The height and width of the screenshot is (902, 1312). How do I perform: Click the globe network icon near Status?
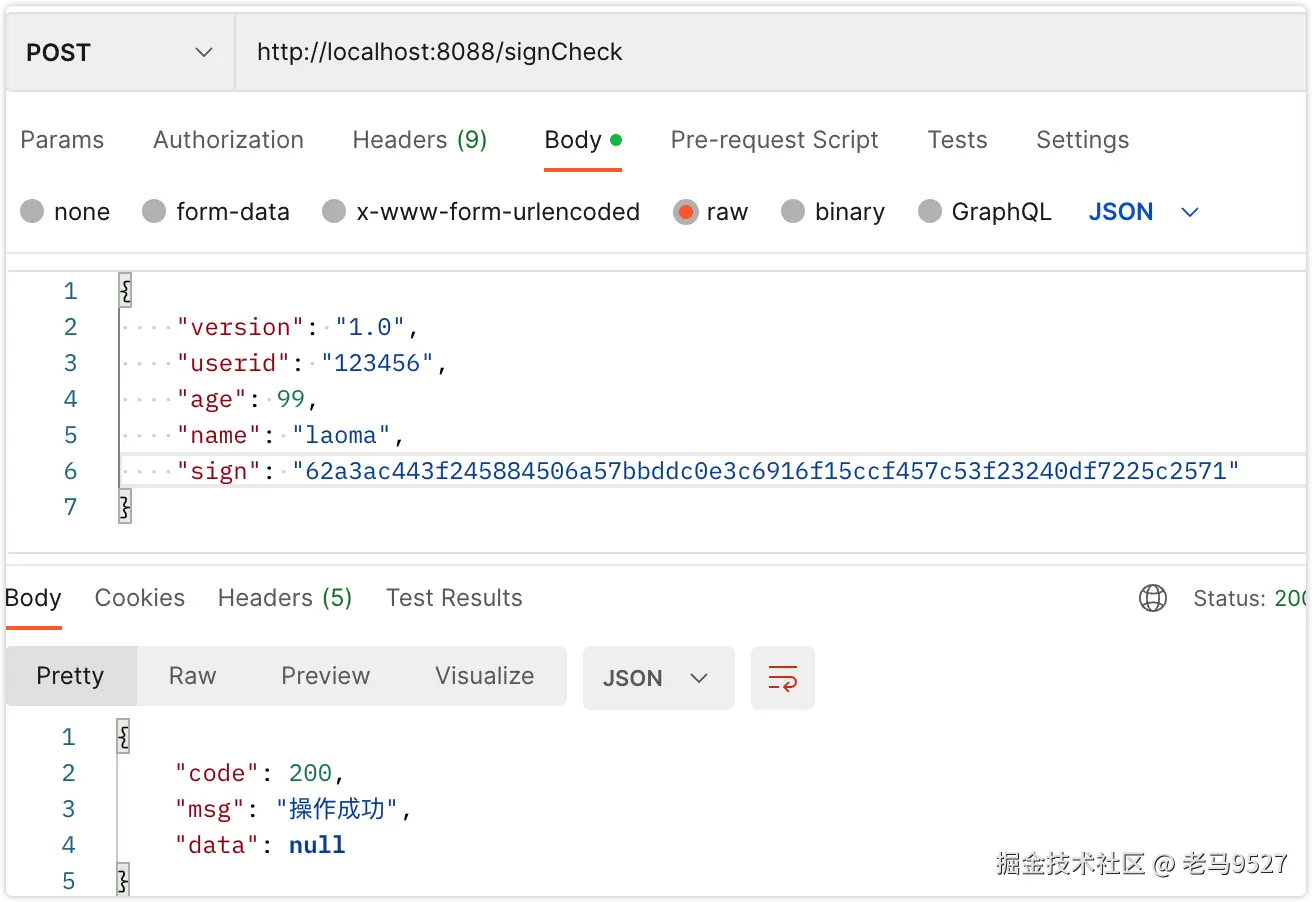tap(1153, 598)
